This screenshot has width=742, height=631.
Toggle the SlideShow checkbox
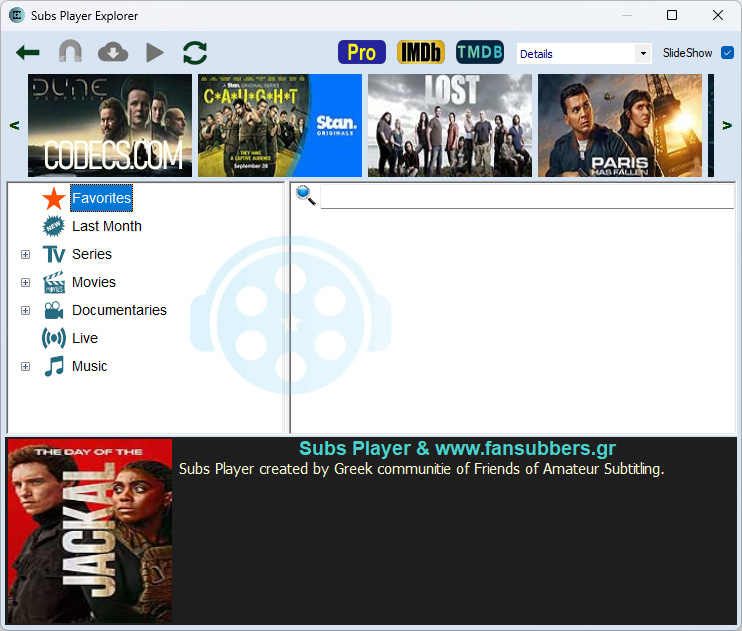[x=727, y=53]
